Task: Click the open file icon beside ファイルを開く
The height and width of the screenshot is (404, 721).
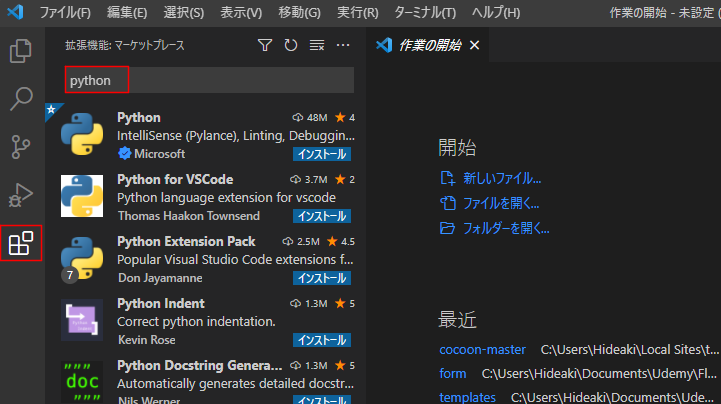Action: click(447, 203)
